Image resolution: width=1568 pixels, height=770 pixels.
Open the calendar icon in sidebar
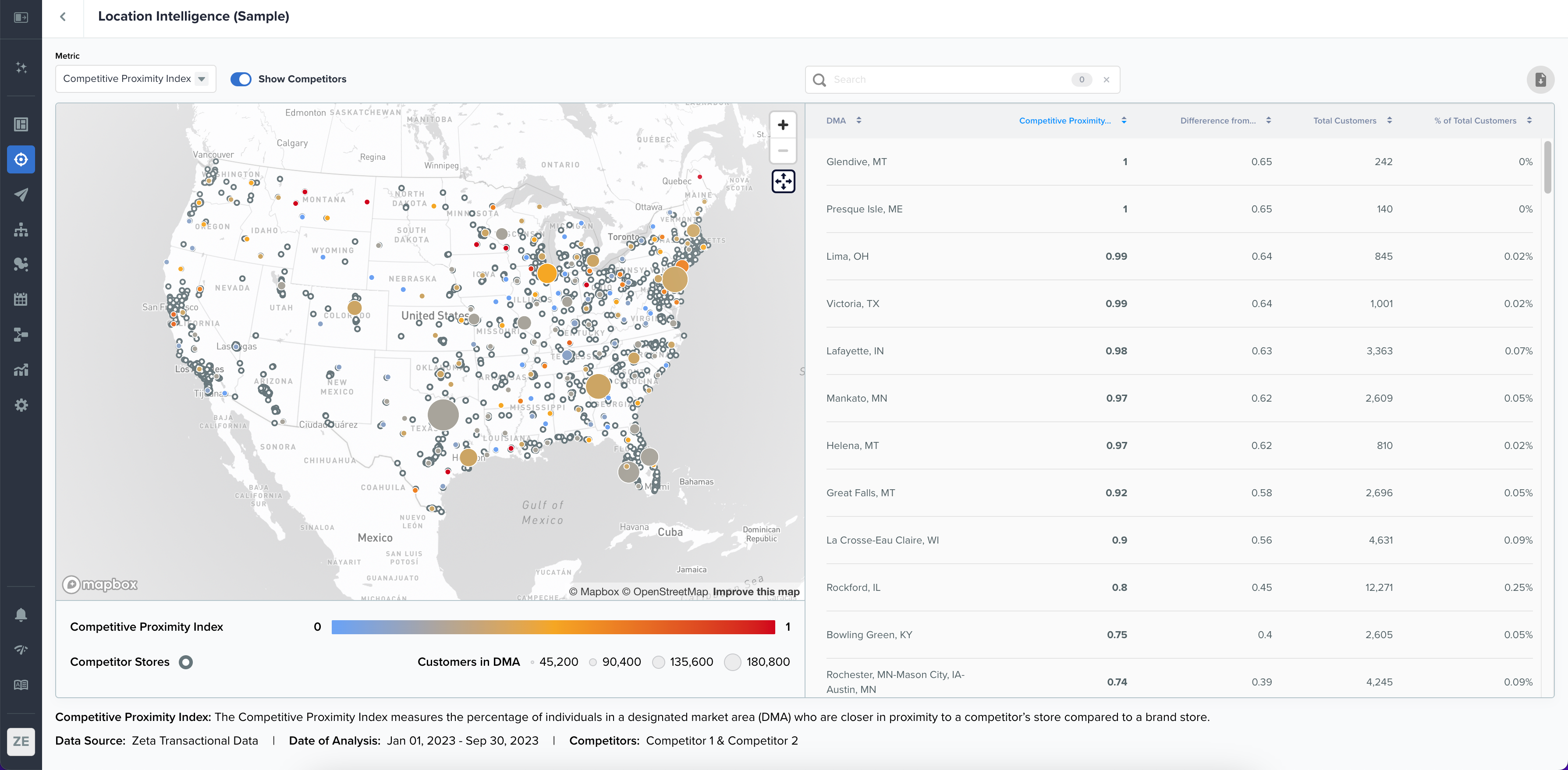[x=21, y=299]
